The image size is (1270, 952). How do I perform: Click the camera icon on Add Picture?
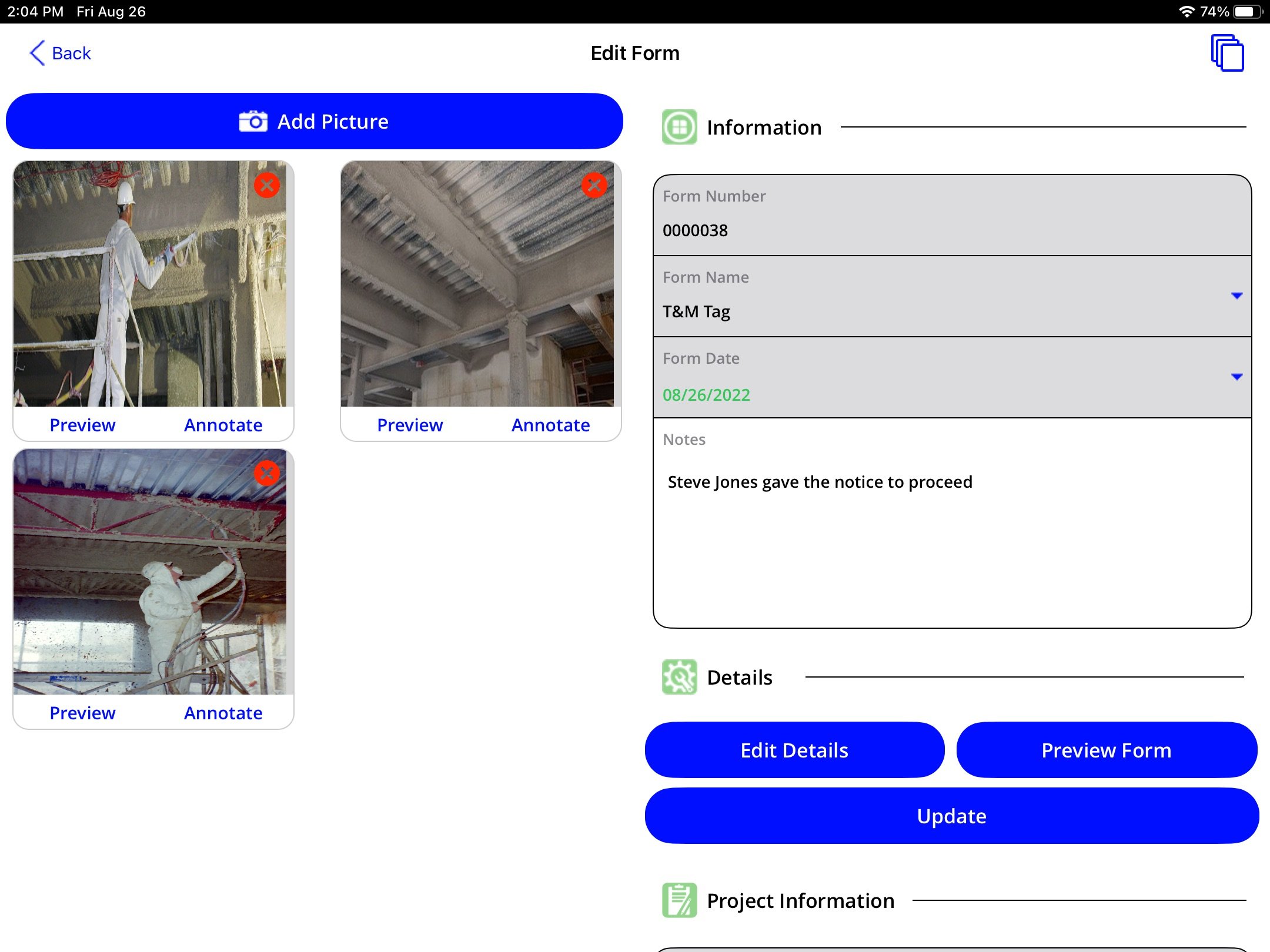pyautogui.click(x=253, y=121)
